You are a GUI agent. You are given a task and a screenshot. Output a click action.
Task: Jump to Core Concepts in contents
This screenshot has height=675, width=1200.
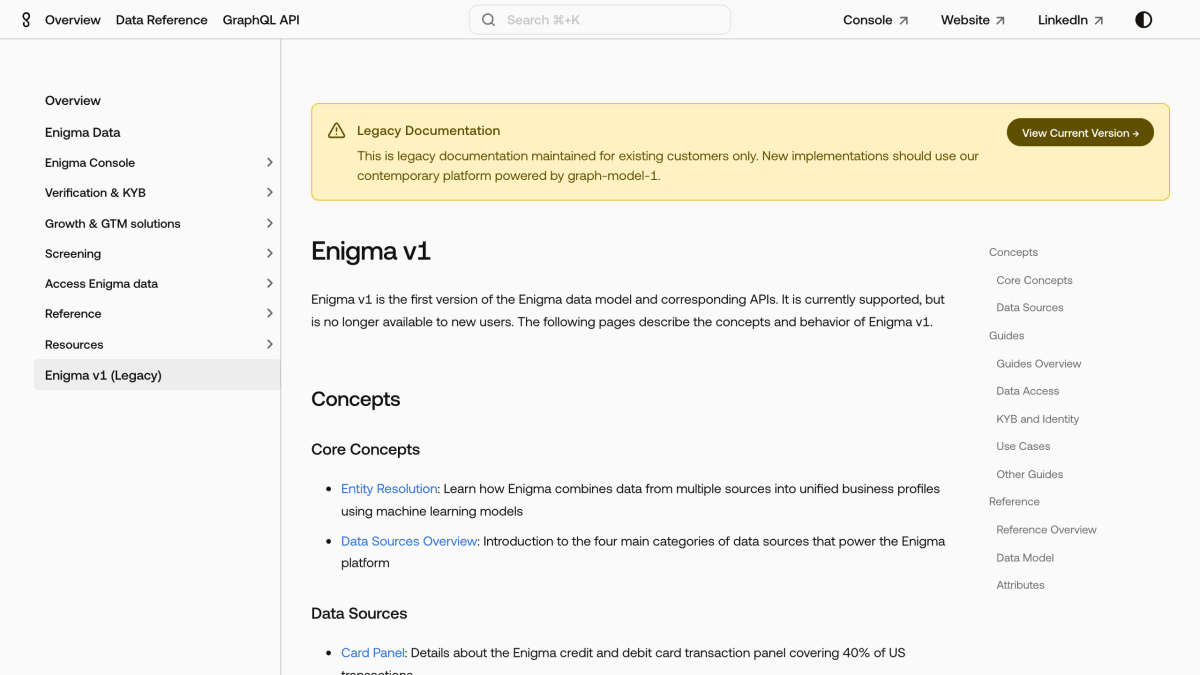1034,280
